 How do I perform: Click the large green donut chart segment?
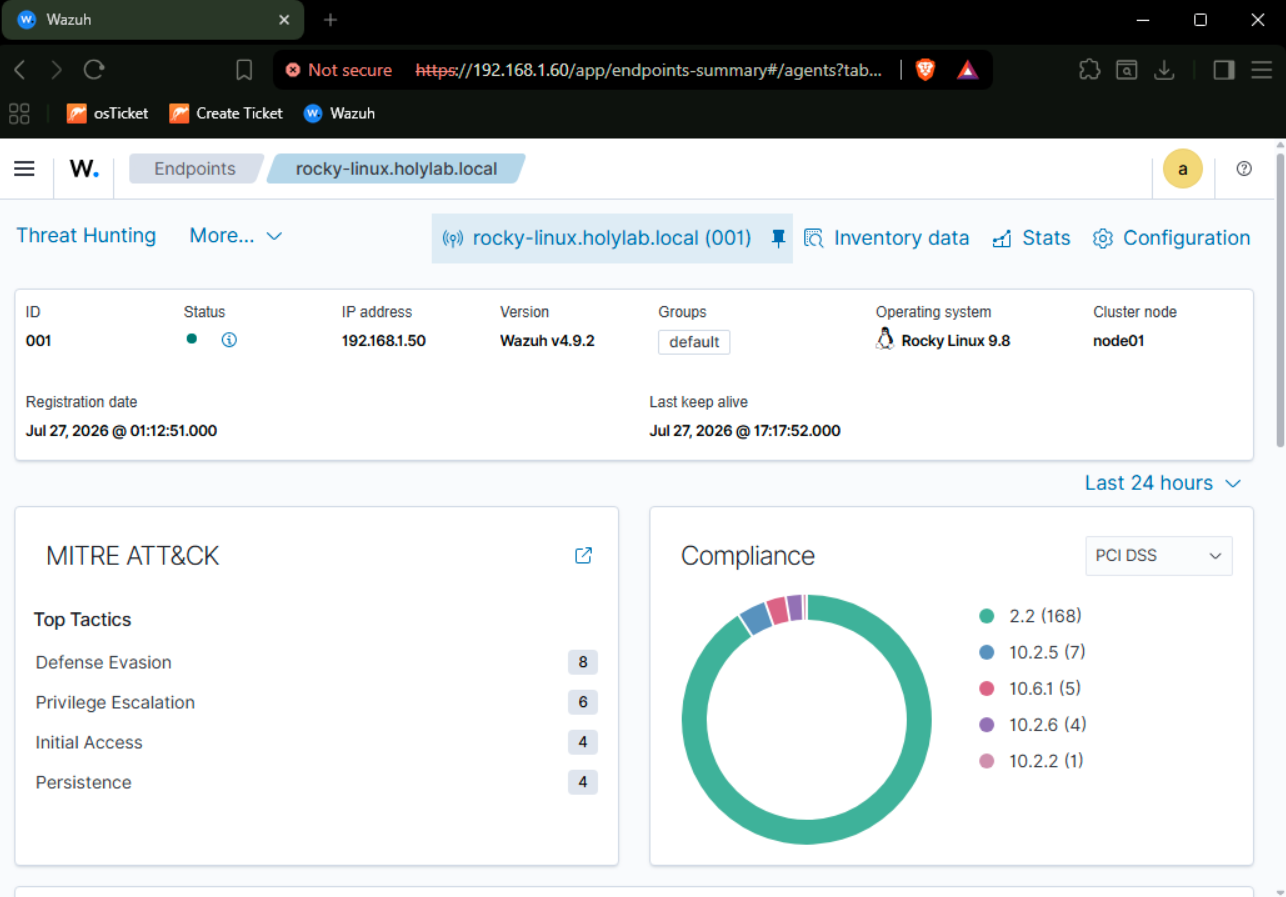coord(806,833)
